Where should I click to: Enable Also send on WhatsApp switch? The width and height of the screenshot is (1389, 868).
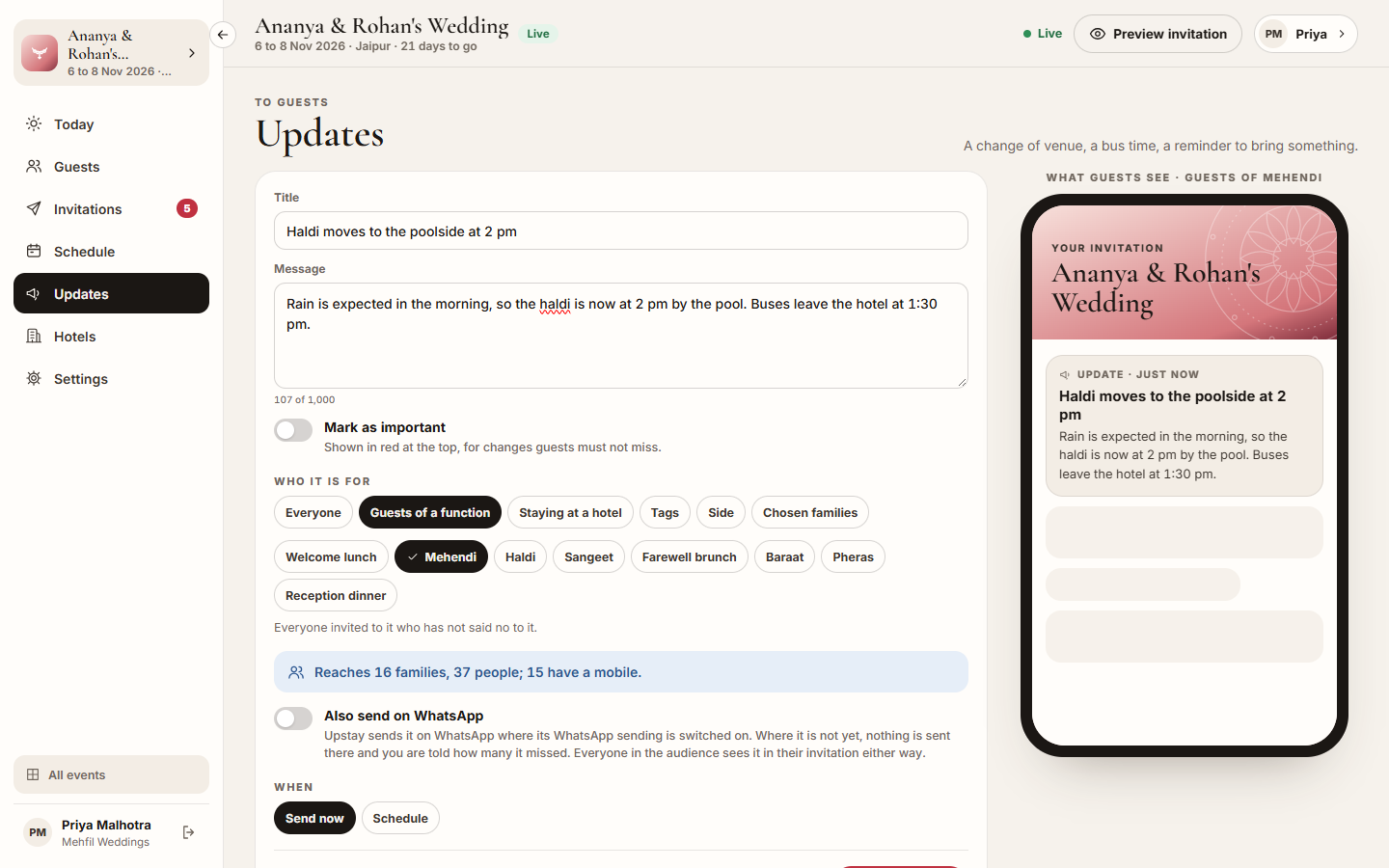point(293,719)
